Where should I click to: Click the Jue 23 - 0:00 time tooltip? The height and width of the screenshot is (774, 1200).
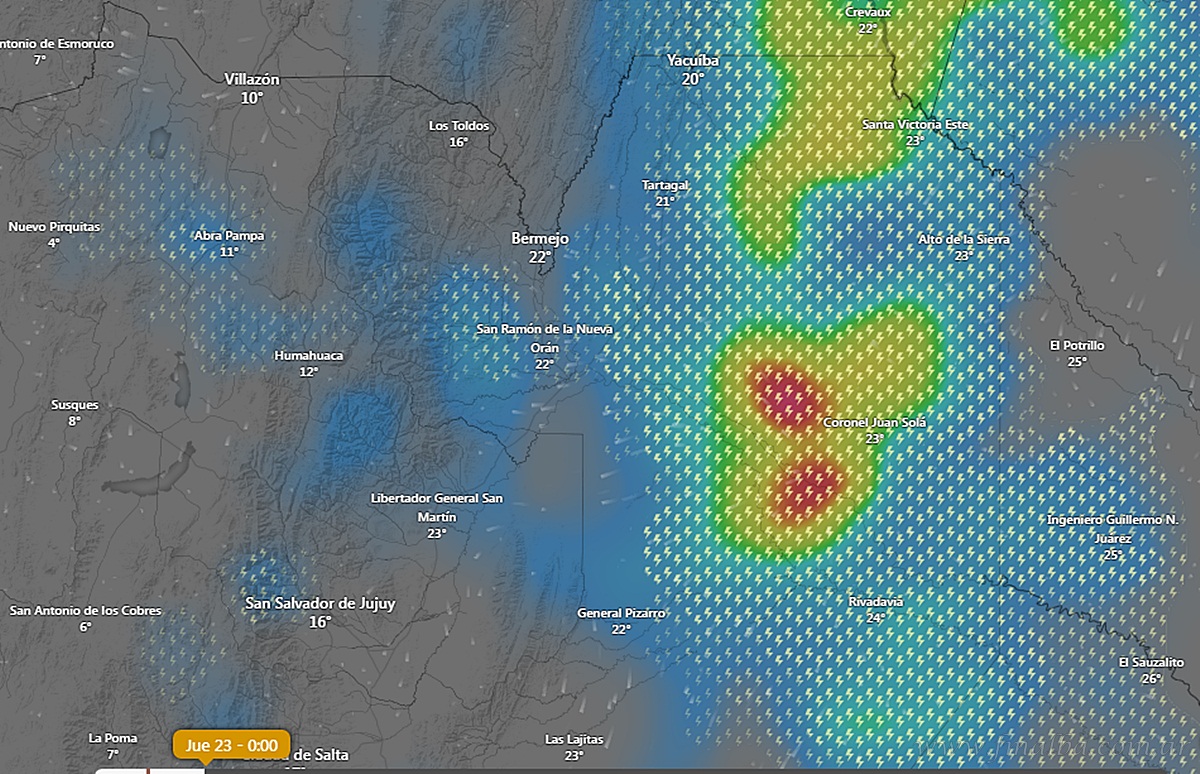pyautogui.click(x=231, y=745)
